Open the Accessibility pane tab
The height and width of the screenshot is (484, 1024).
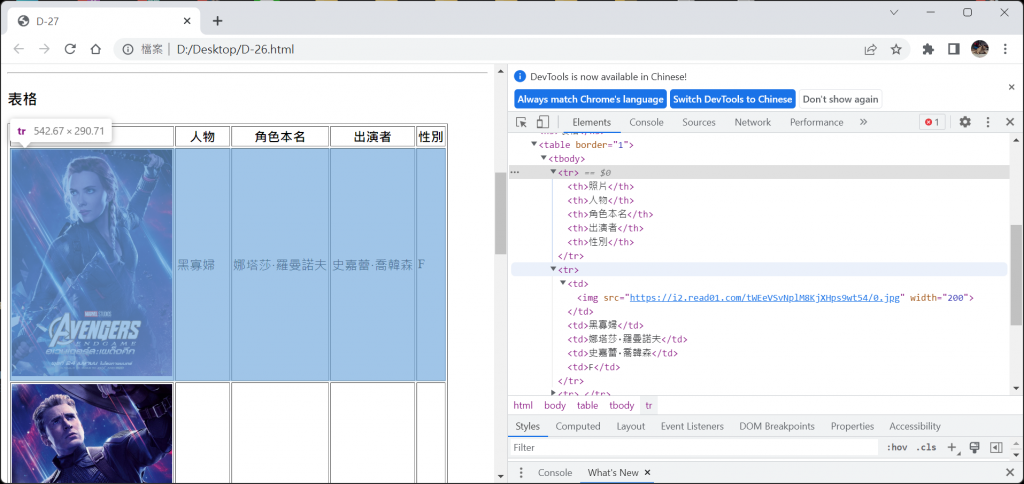pos(915,426)
